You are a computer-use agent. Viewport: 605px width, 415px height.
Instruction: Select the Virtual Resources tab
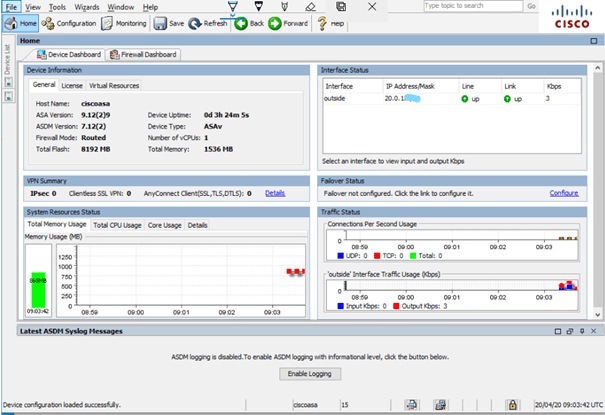tap(116, 86)
